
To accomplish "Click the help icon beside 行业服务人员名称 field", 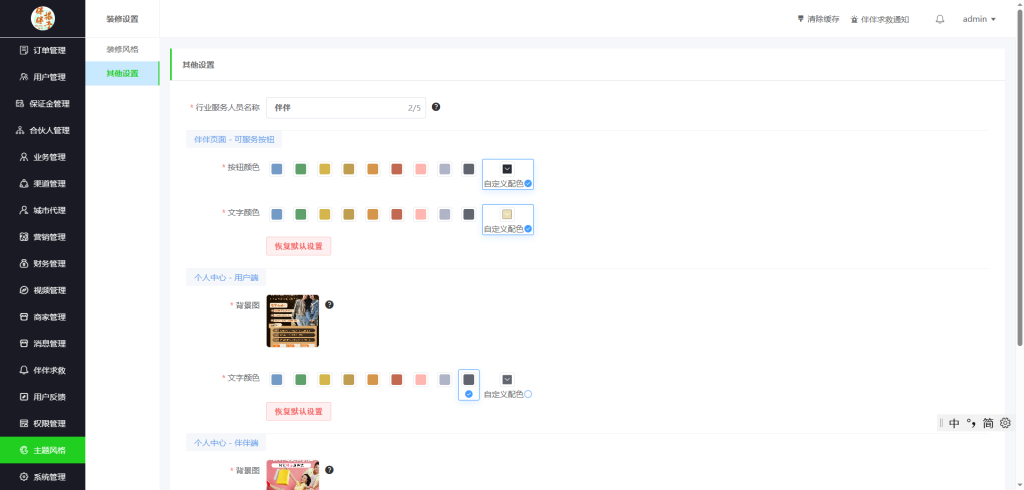I will coord(436,107).
